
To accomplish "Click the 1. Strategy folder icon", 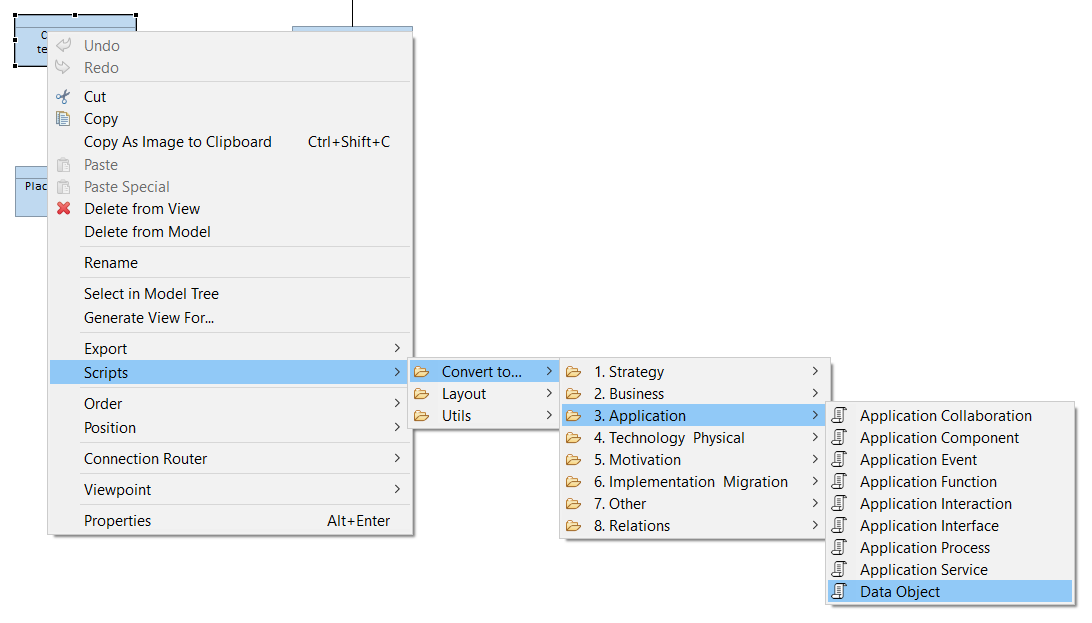I will [x=573, y=372].
